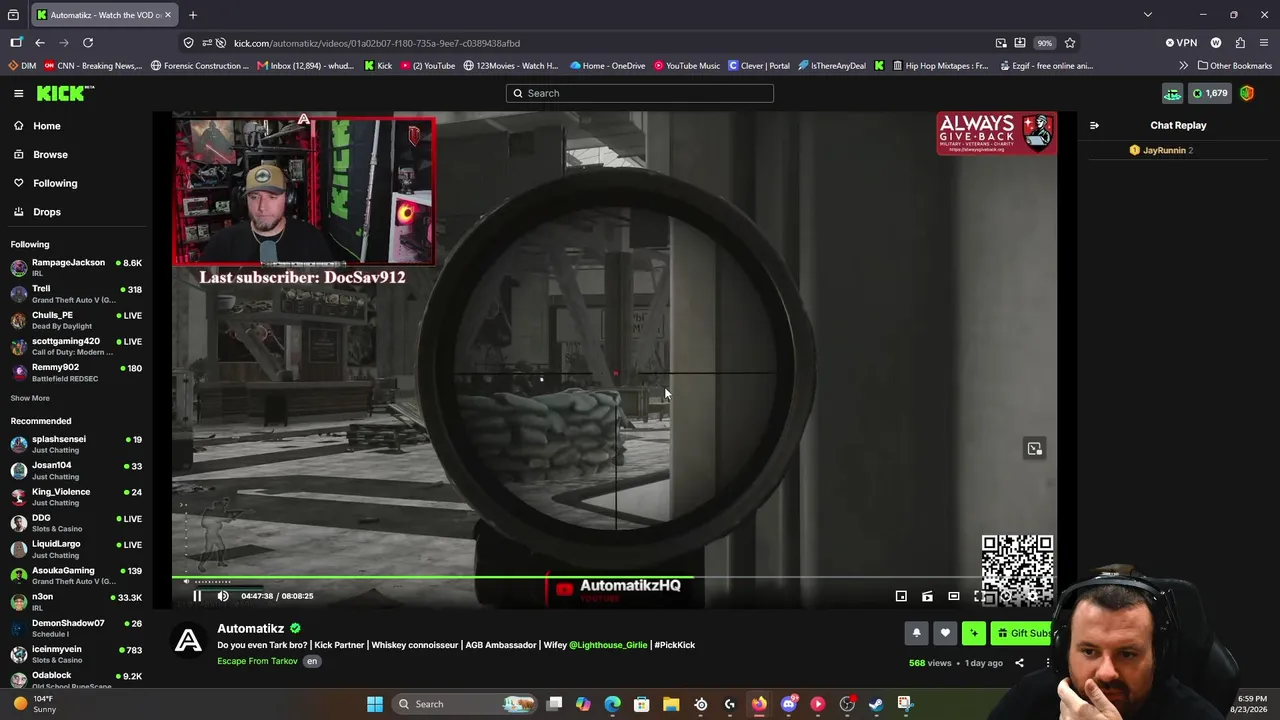Reload the current page
The image size is (1280, 720).
tap(88, 43)
